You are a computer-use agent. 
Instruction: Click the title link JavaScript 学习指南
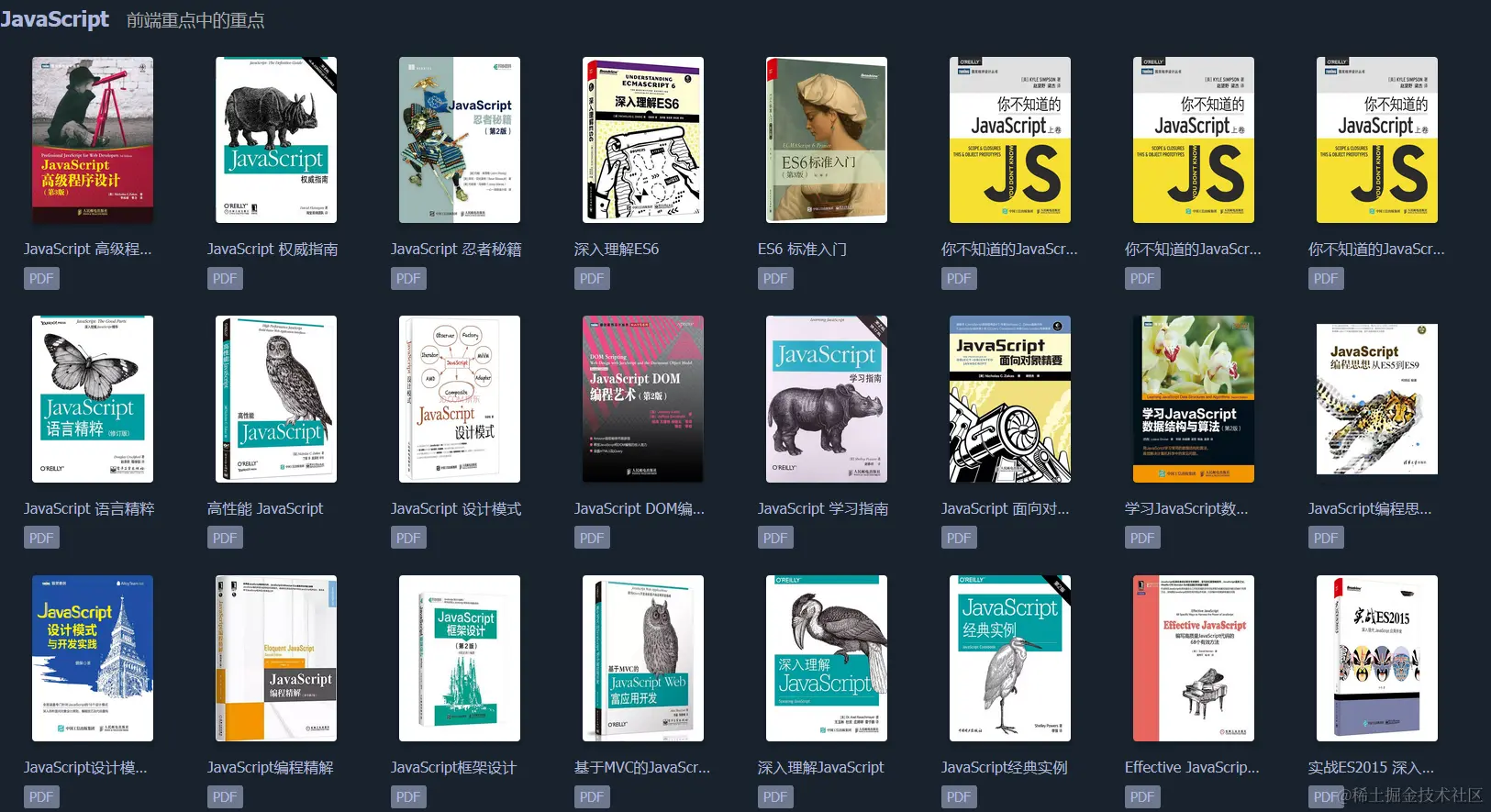click(x=823, y=508)
